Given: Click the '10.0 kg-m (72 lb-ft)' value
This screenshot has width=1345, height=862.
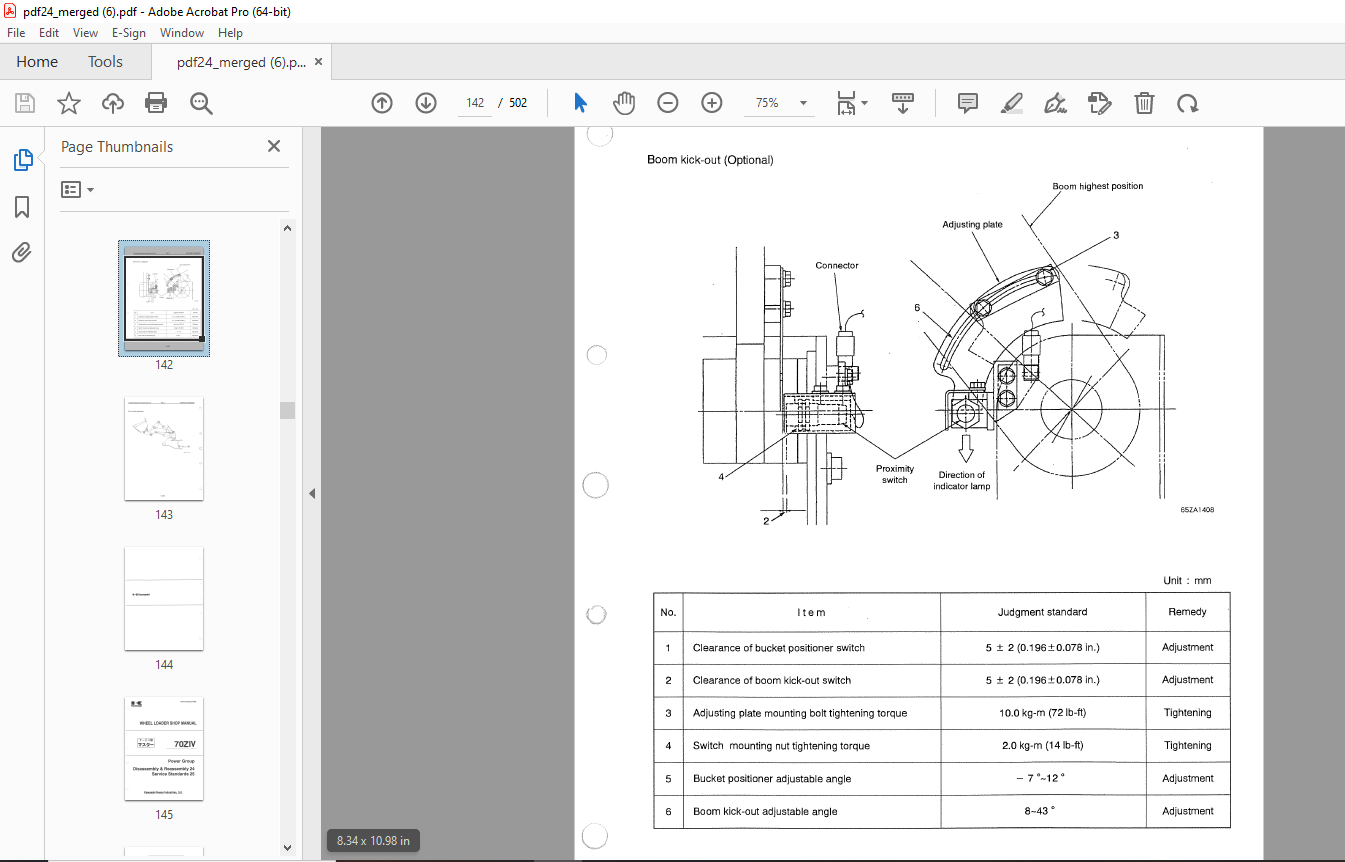Looking at the screenshot, I should pos(1042,713).
